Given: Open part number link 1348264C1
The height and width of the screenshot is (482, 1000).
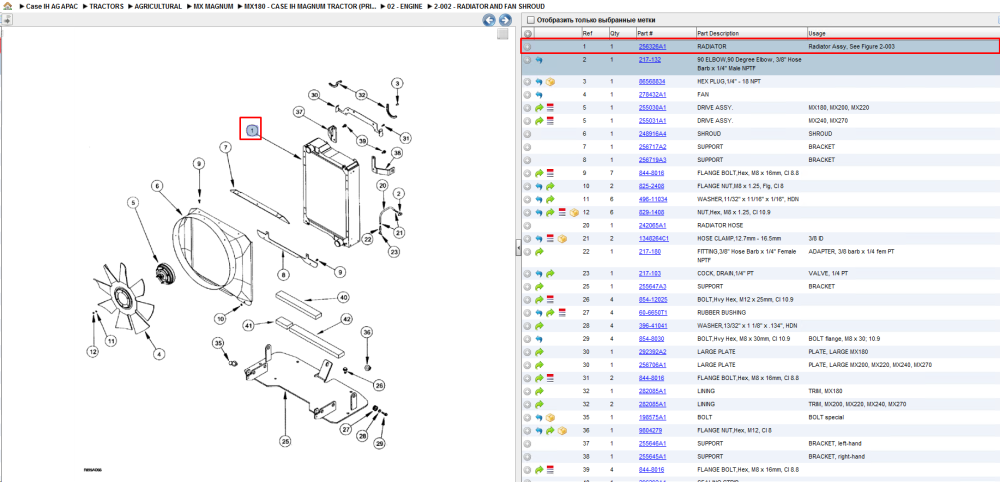Looking at the screenshot, I should [654, 238].
